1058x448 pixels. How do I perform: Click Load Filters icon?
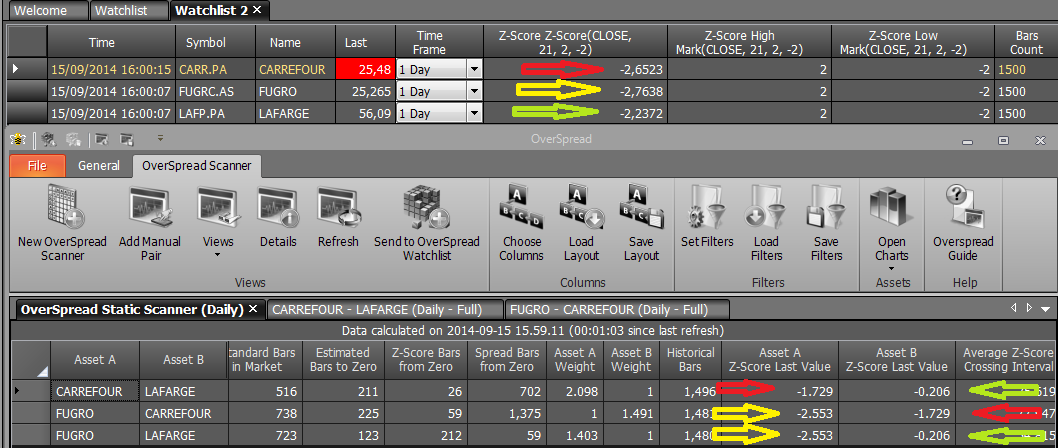(767, 225)
